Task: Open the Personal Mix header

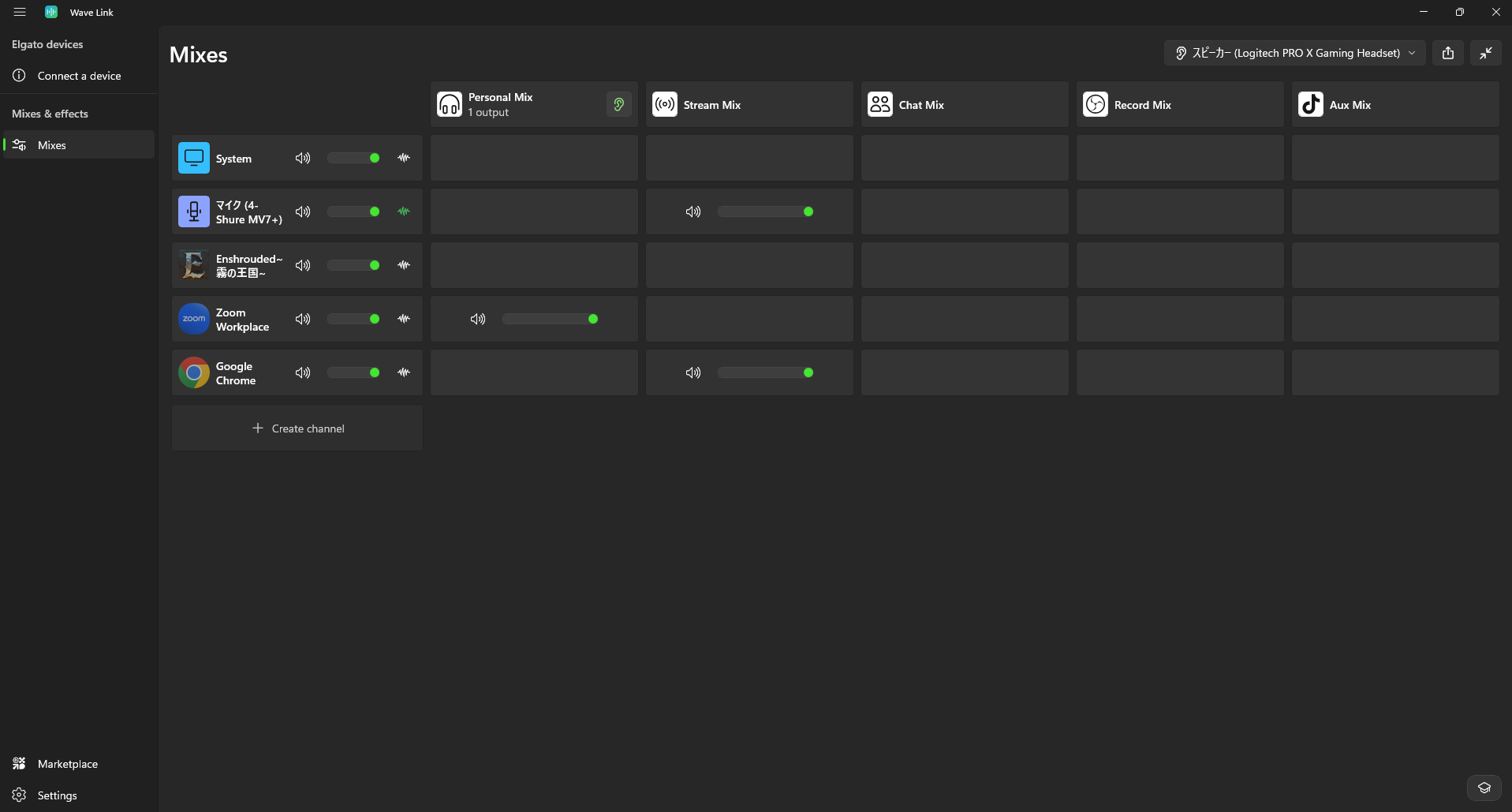Action: [x=534, y=104]
